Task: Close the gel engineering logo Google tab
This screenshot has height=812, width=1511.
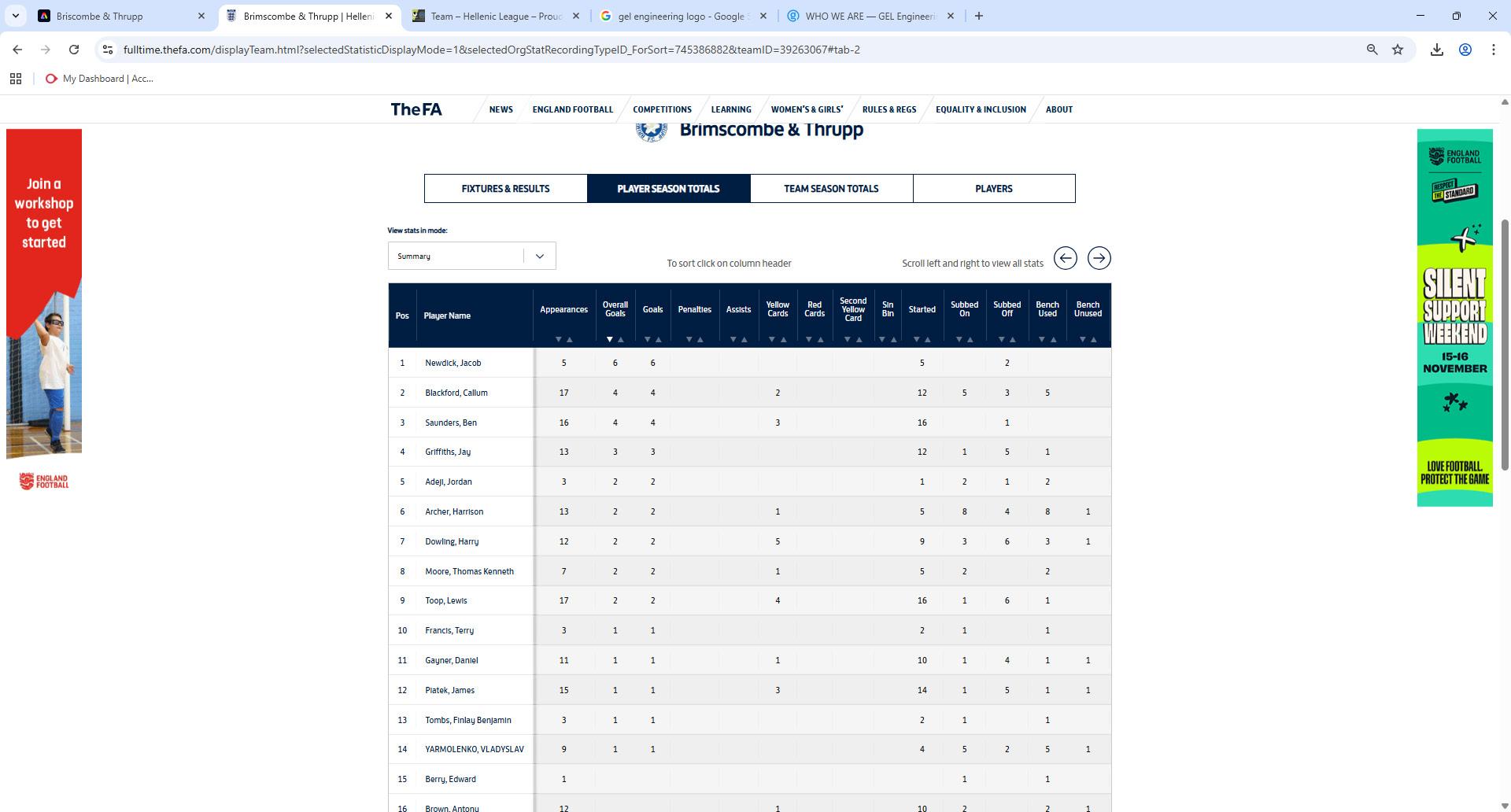Action: (x=763, y=16)
